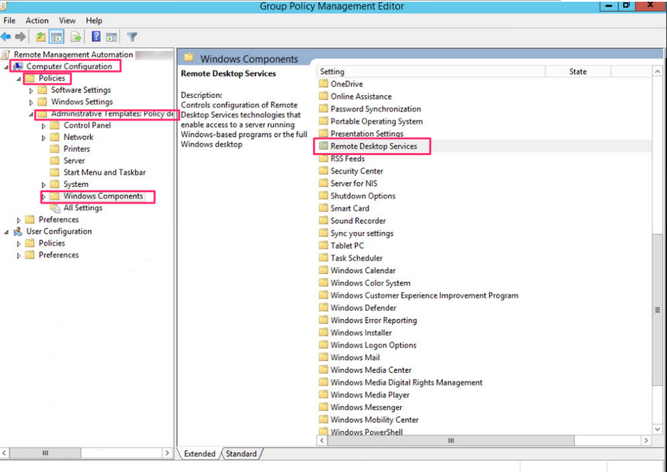Collapse the Policies node under Computer Configuration
Screen dimensions: 667x472
[19, 79]
